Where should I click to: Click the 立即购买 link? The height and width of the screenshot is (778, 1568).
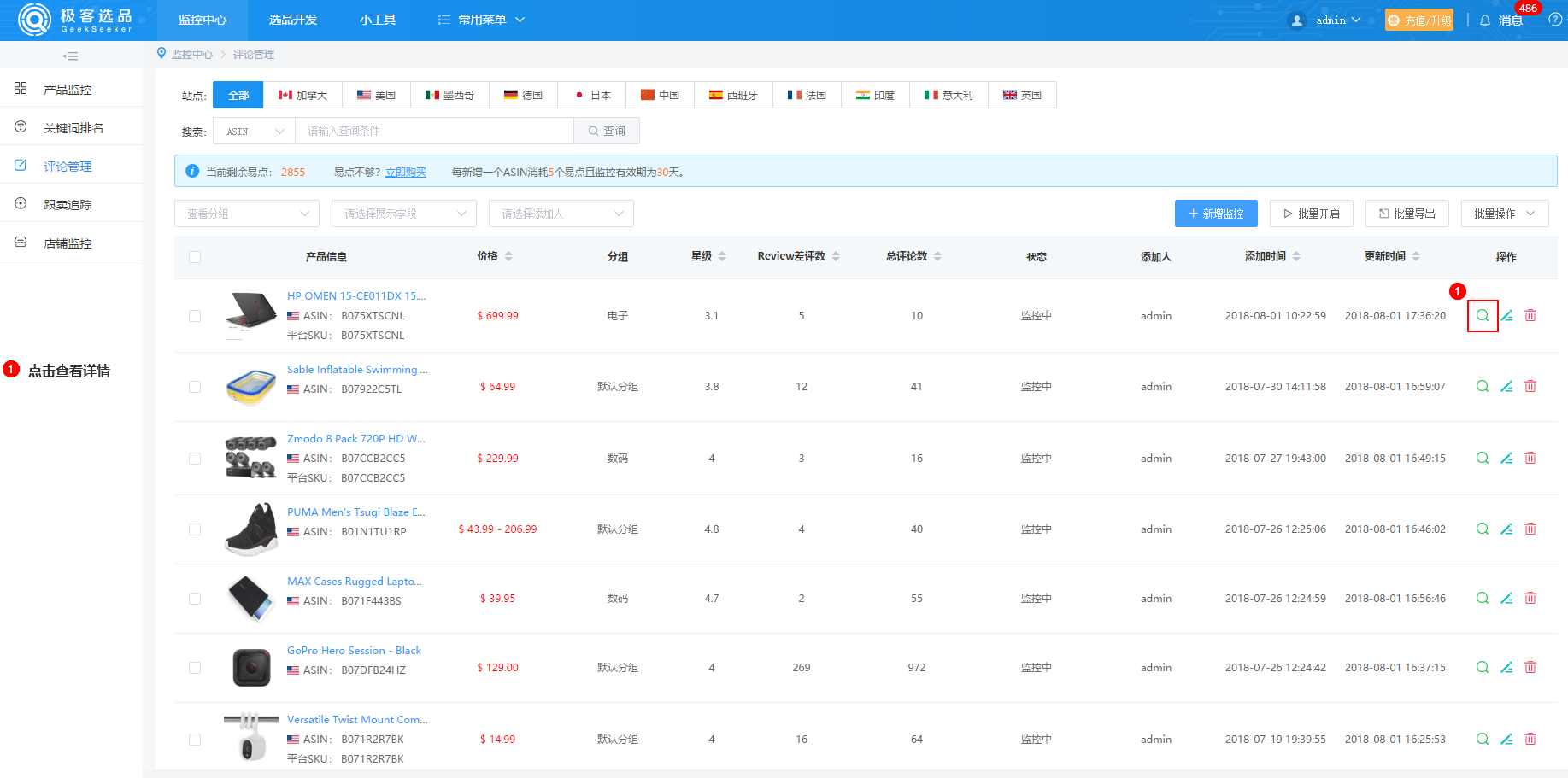point(406,172)
